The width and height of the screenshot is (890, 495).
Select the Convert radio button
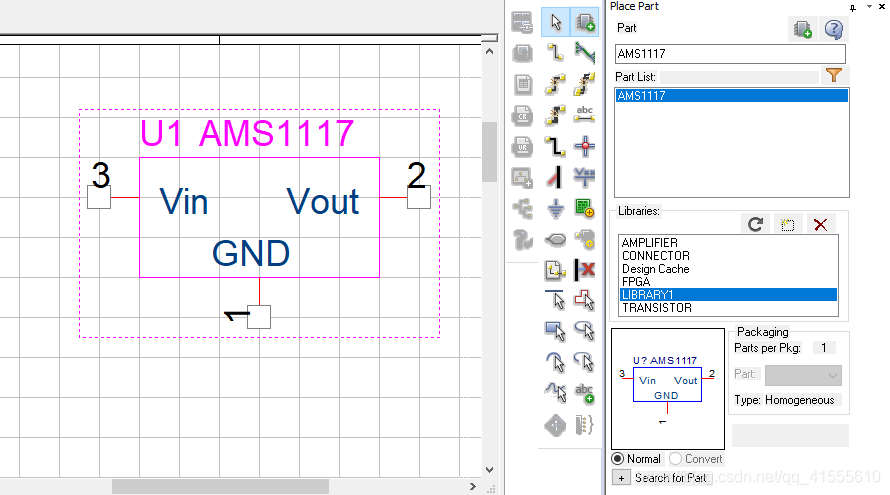point(675,459)
